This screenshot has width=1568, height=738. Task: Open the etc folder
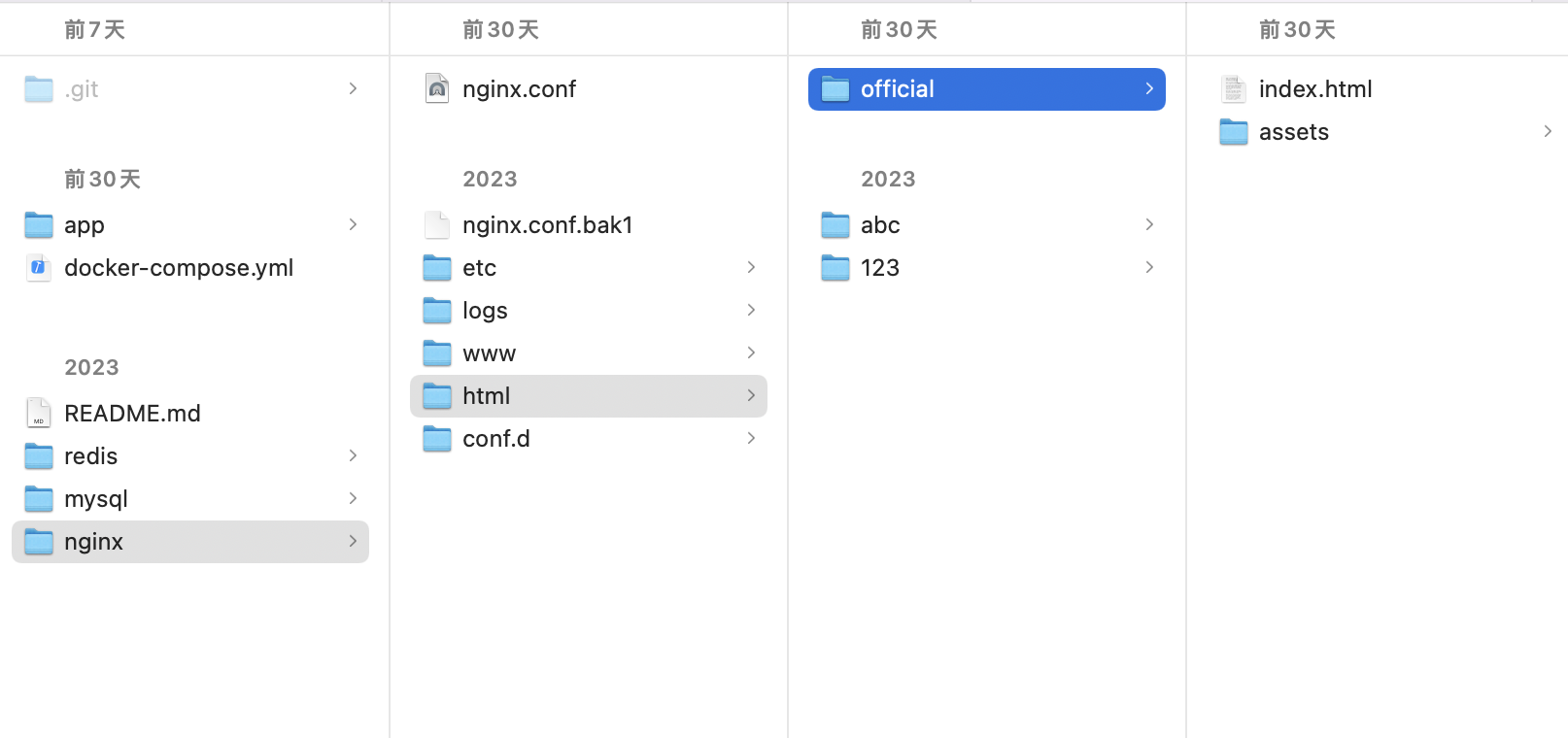(x=479, y=268)
